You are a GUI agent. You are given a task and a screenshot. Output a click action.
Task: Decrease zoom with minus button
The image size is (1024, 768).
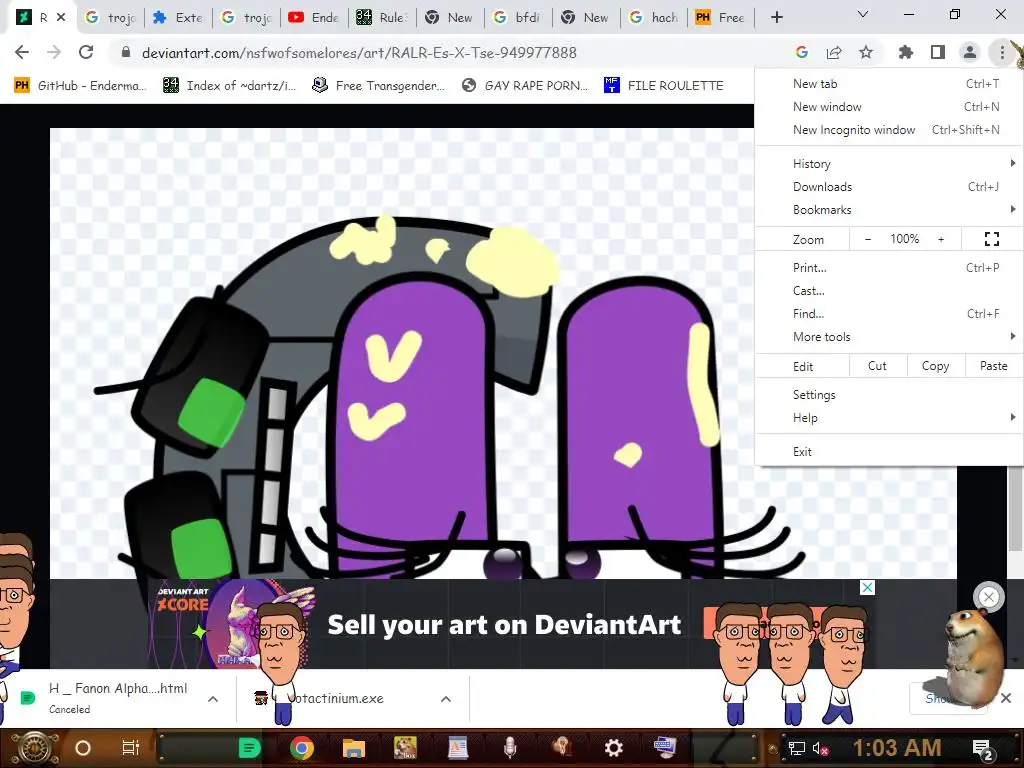867,239
